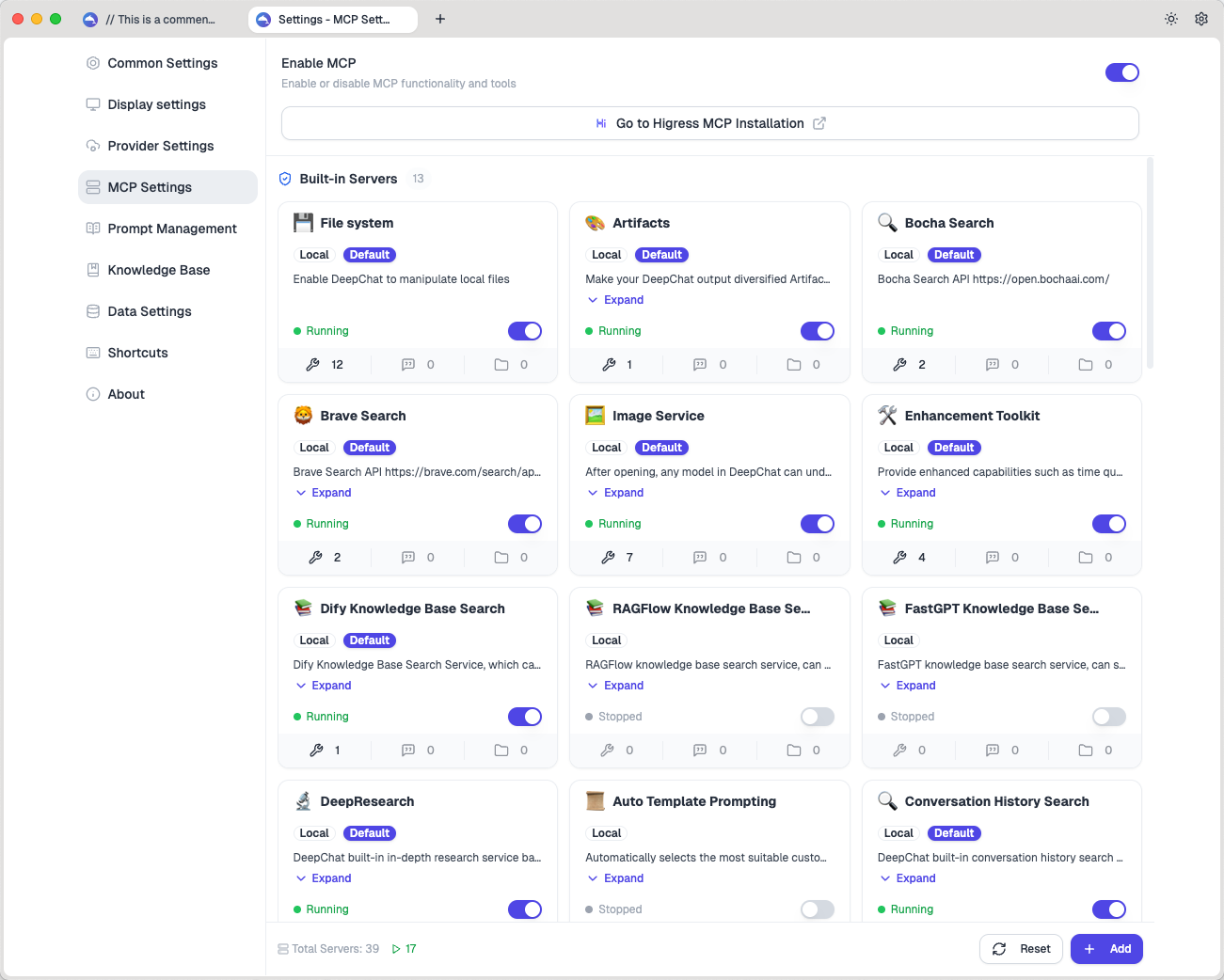Disable the Artifacts server toggle
1224x980 pixels.
tap(818, 331)
